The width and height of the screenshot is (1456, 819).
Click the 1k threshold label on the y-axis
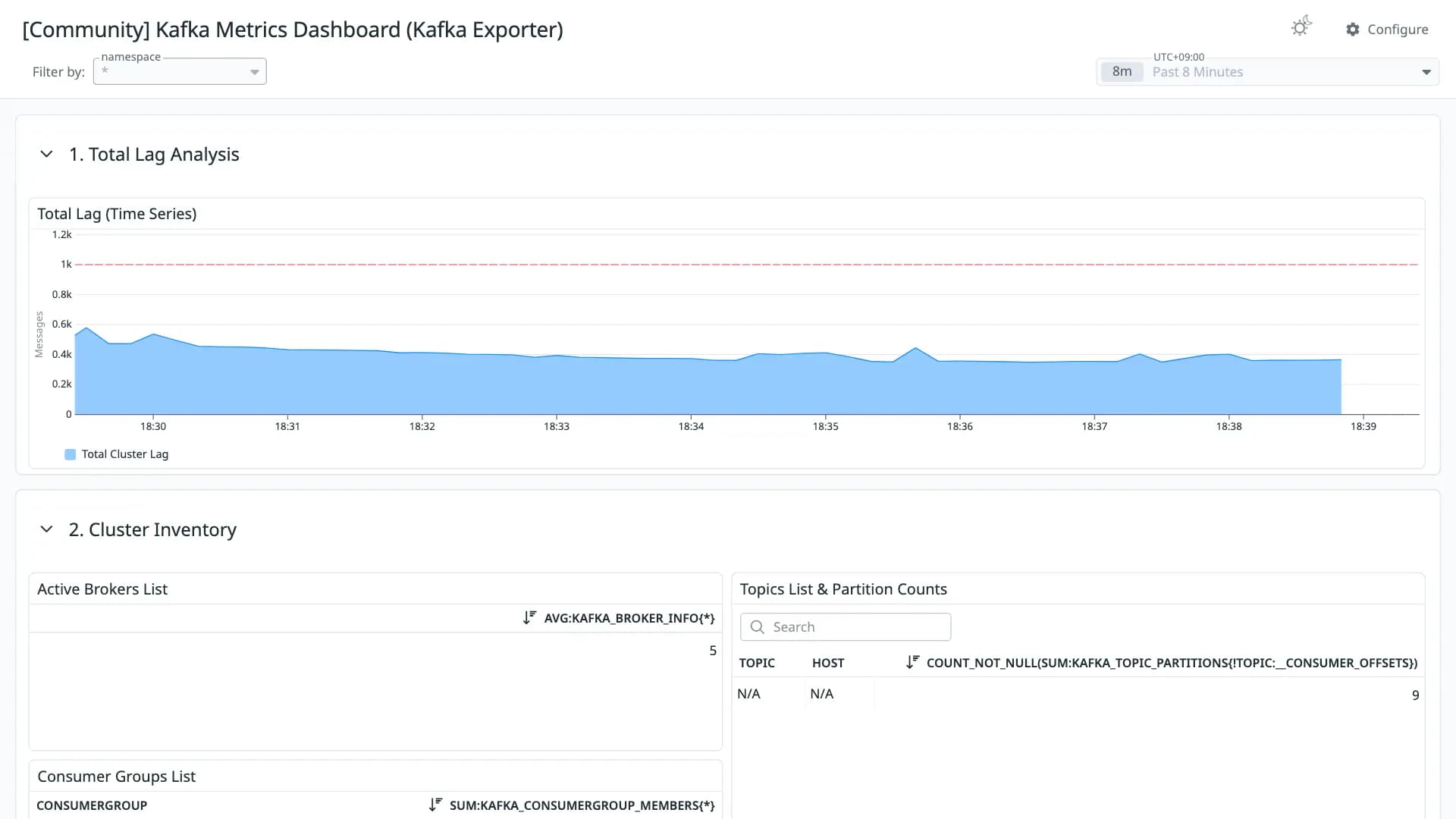pos(66,265)
